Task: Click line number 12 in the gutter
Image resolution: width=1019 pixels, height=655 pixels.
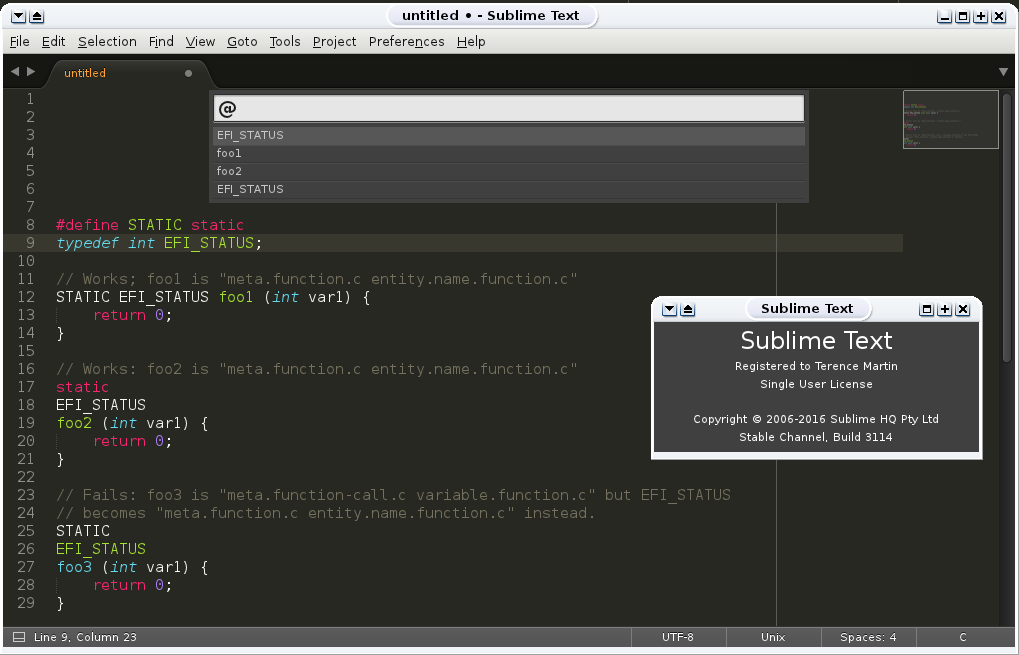Action: (x=25, y=297)
